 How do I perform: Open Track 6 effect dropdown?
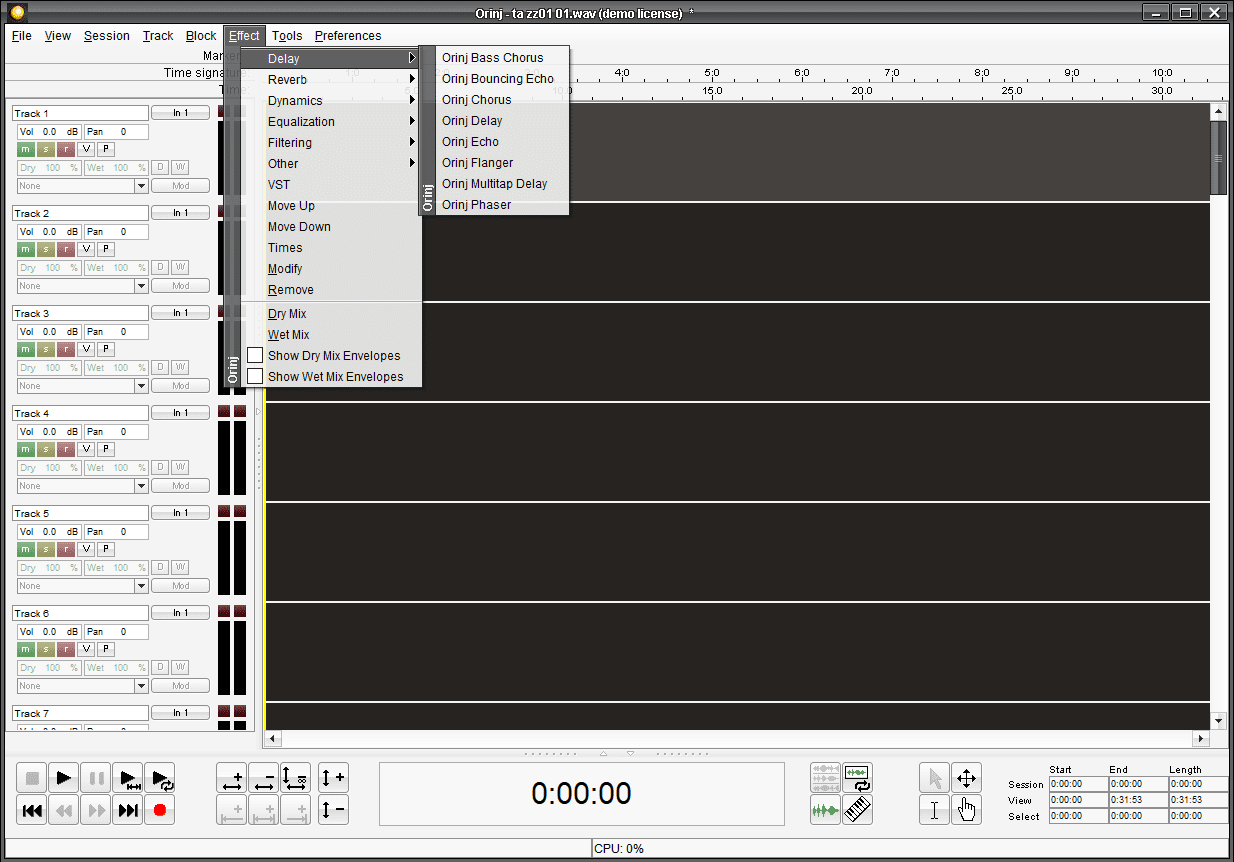point(141,686)
